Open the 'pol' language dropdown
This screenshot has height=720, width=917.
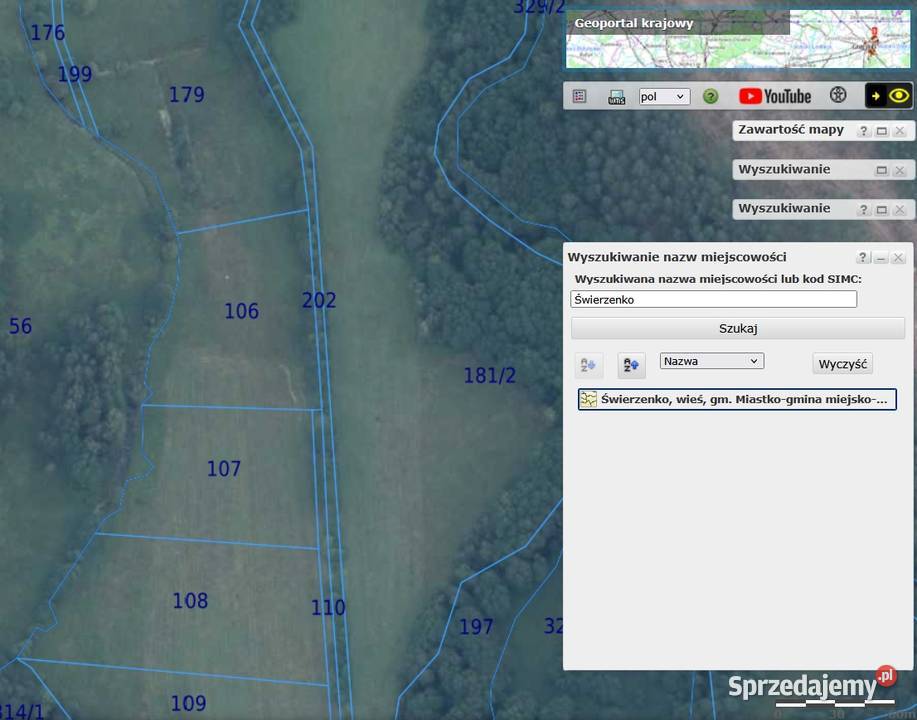tap(664, 97)
